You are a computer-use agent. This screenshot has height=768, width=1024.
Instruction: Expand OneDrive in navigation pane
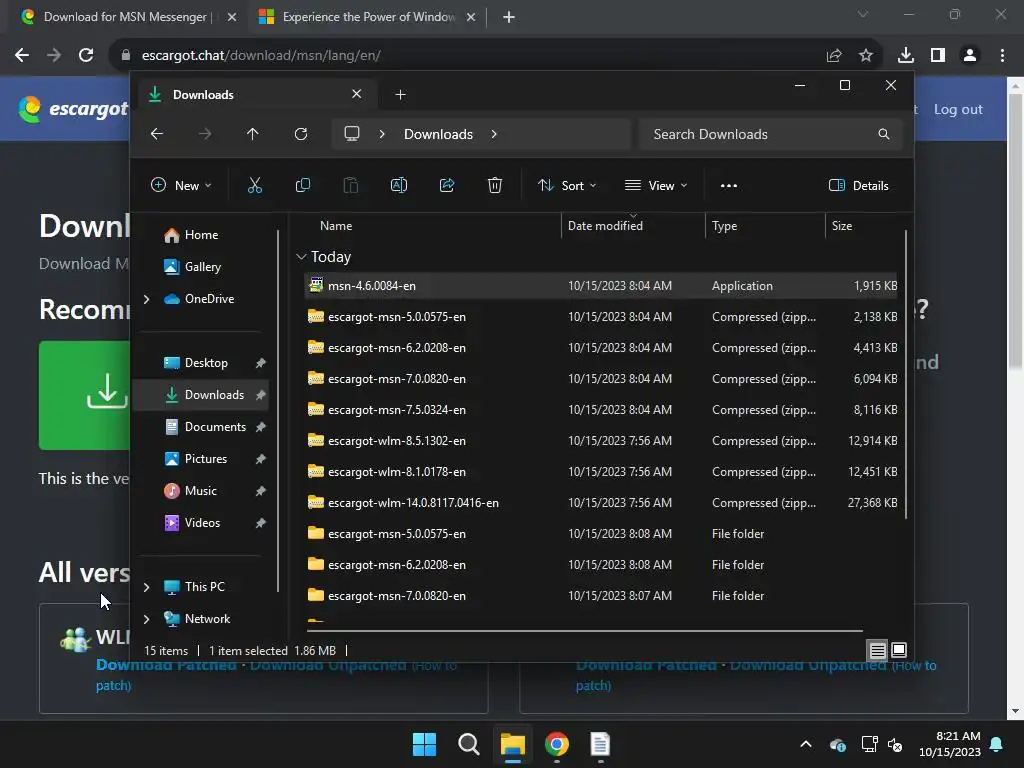(146, 299)
